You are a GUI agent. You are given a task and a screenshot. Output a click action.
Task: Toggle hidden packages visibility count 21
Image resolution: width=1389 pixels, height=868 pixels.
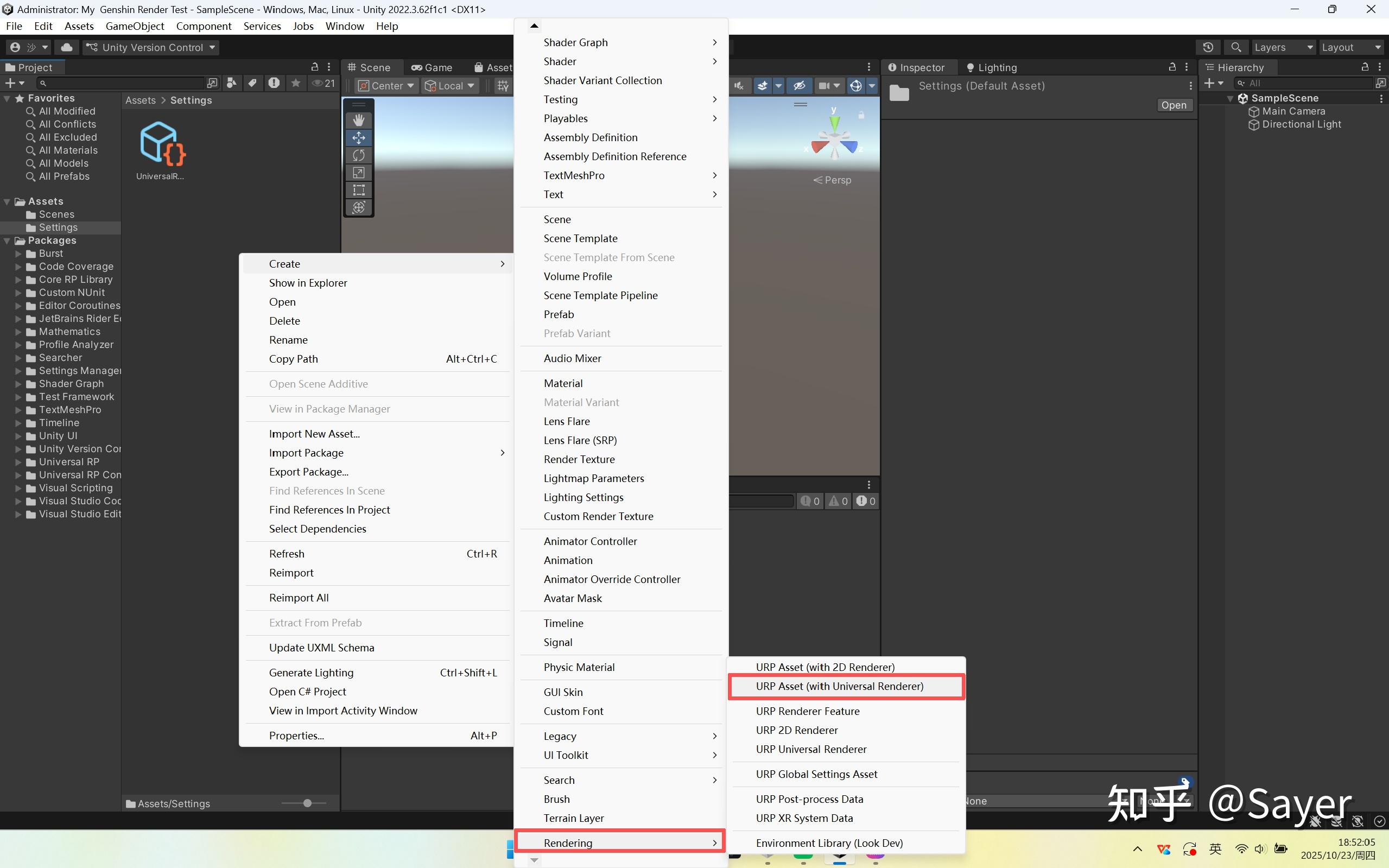click(323, 83)
